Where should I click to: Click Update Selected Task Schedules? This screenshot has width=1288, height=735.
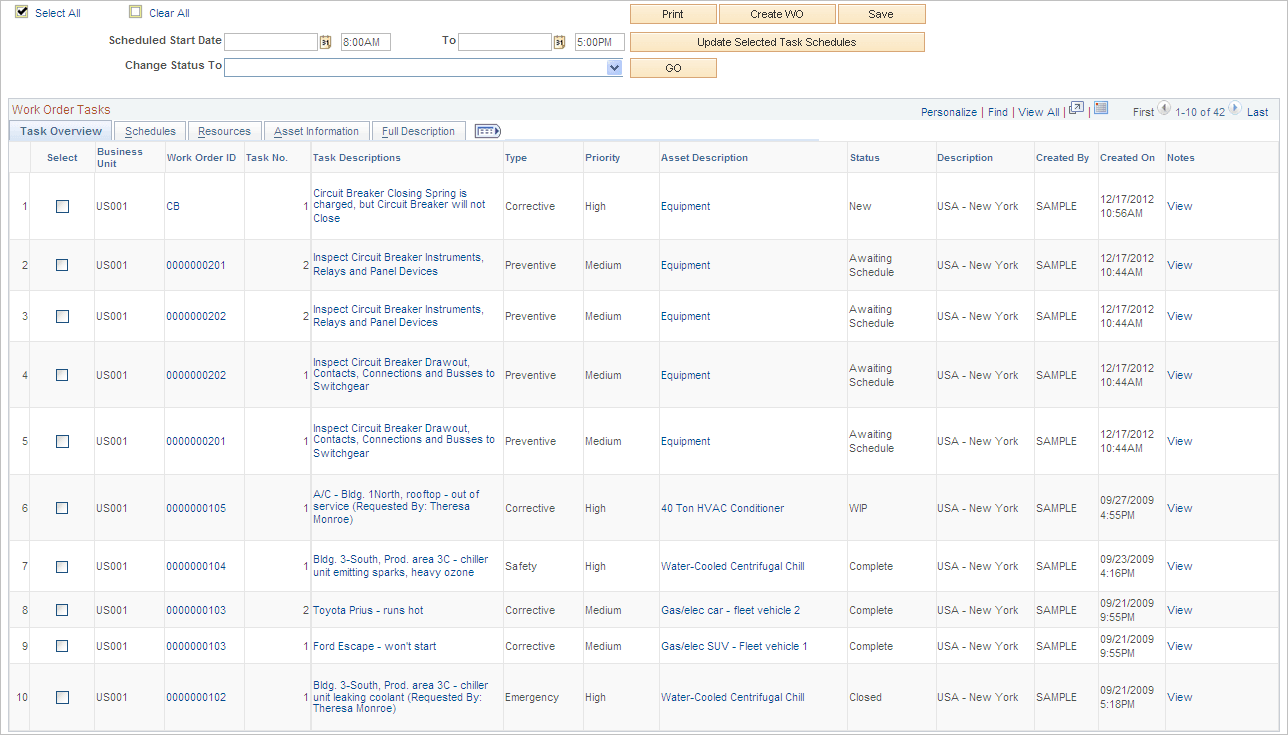click(x=777, y=41)
